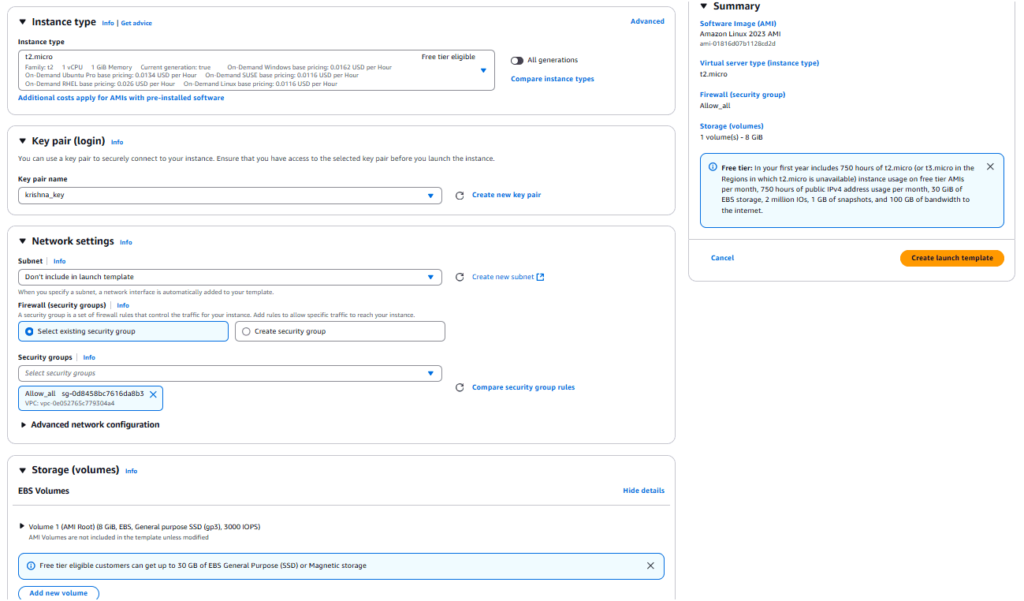
Task: Expand Advanced network configuration
Action: coord(24,425)
